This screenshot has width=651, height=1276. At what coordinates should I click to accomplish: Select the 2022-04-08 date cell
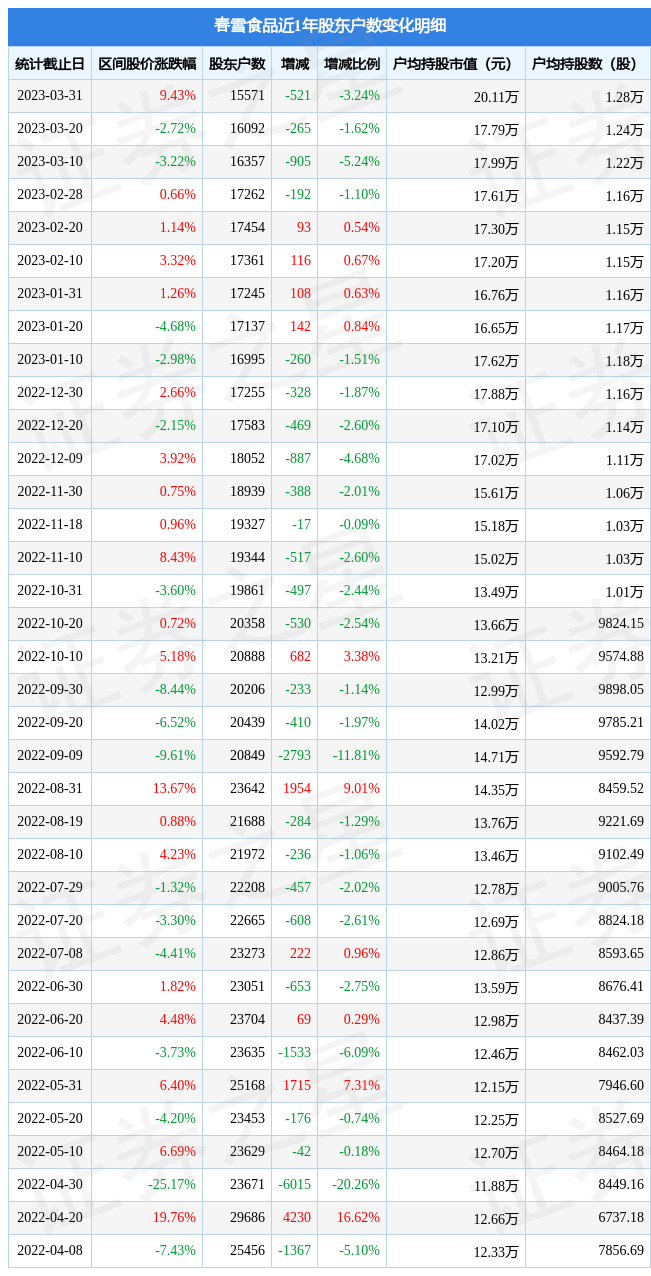coord(50,1251)
